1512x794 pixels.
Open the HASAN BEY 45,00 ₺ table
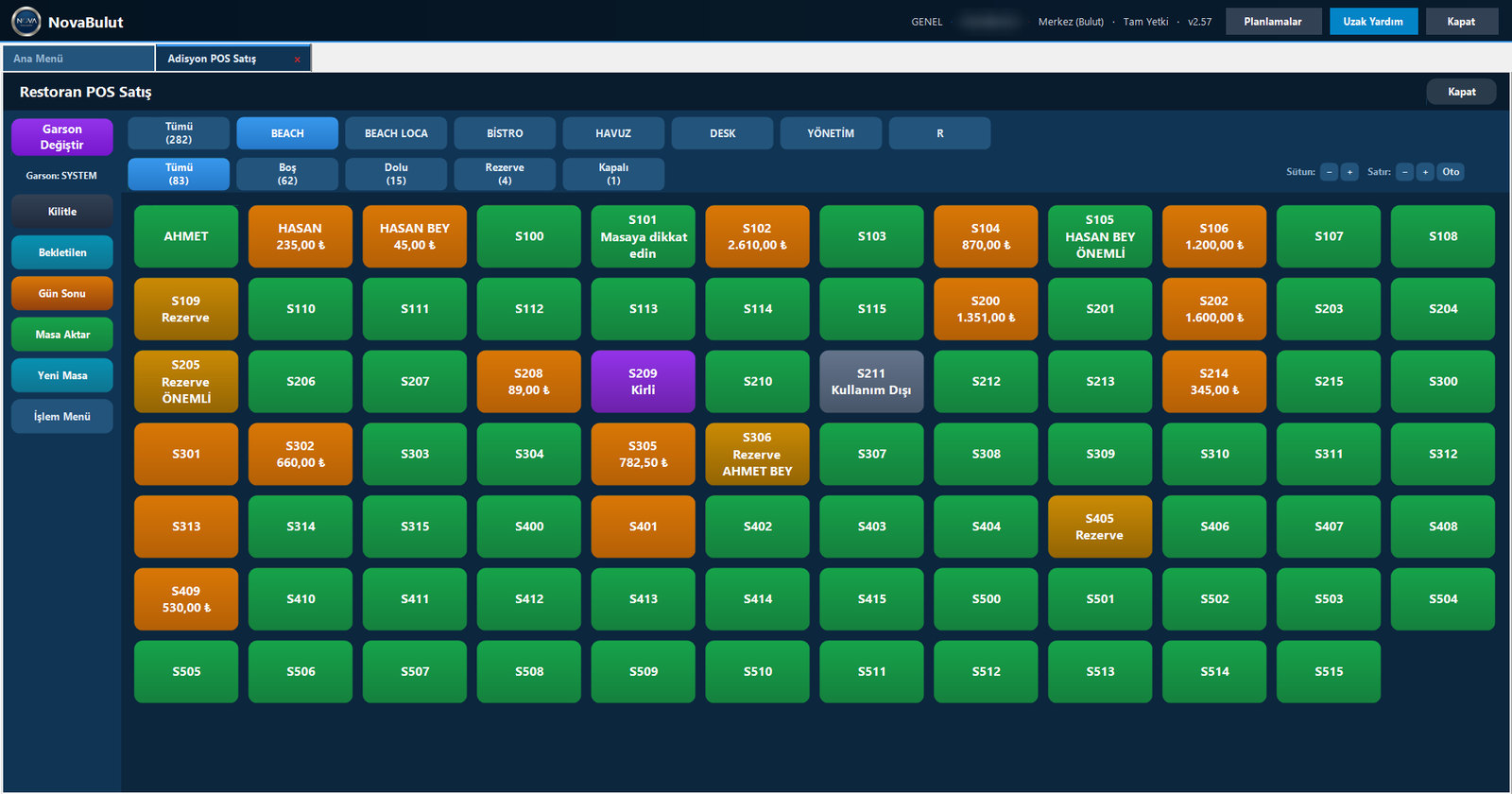[415, 236]
